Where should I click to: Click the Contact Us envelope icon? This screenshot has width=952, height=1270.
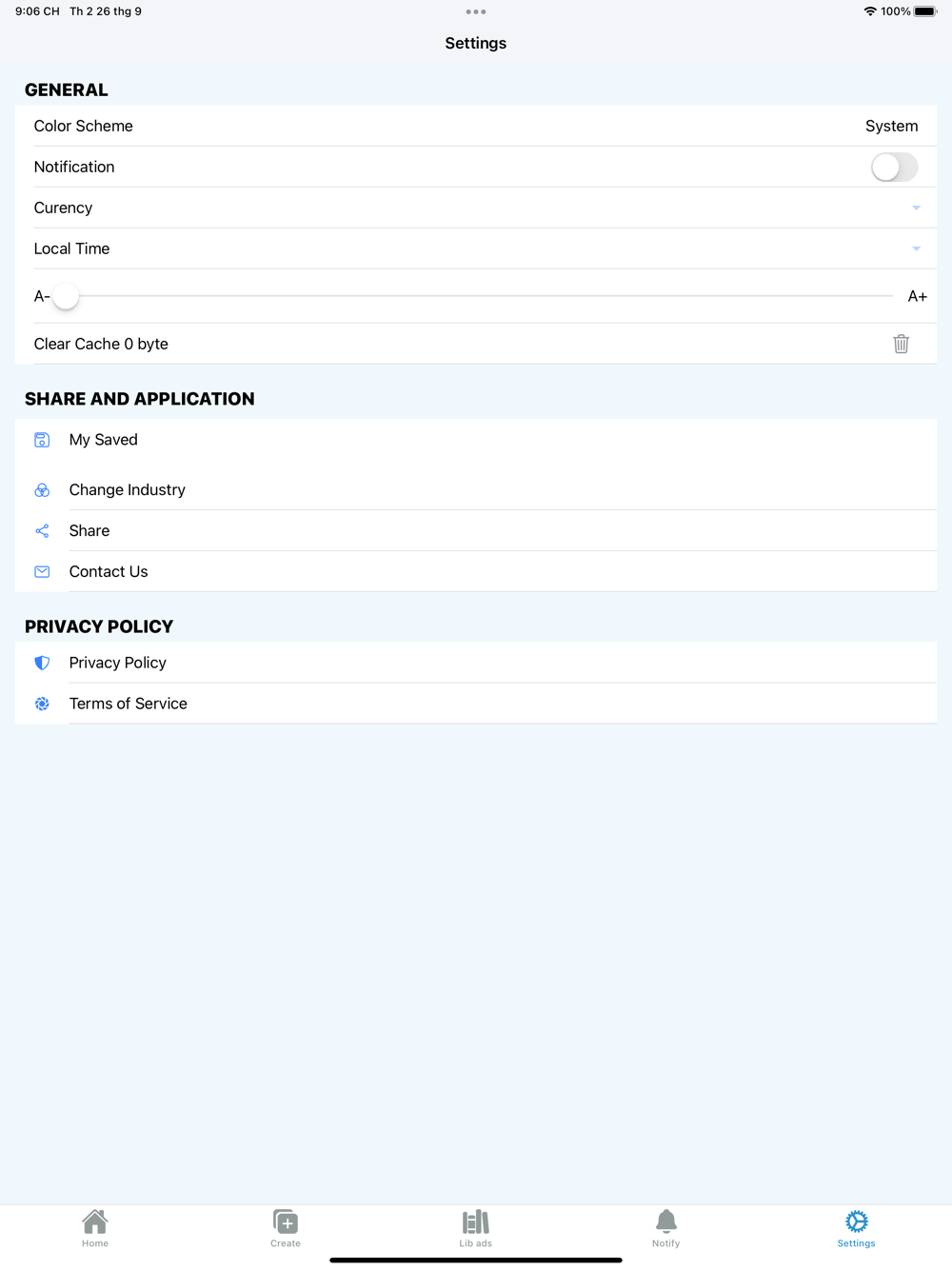(42, 572)
